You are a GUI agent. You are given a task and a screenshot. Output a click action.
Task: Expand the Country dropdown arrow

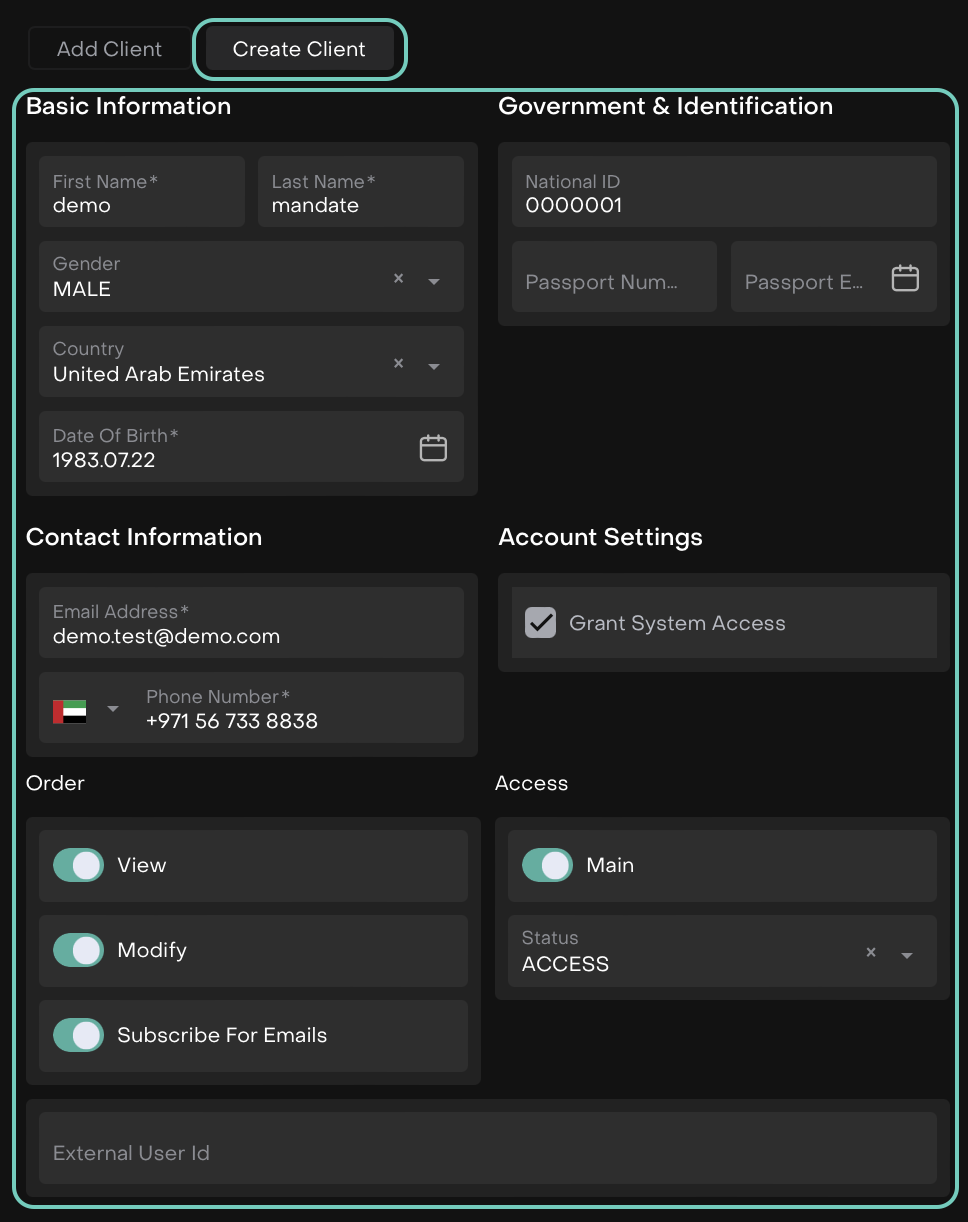434,367
